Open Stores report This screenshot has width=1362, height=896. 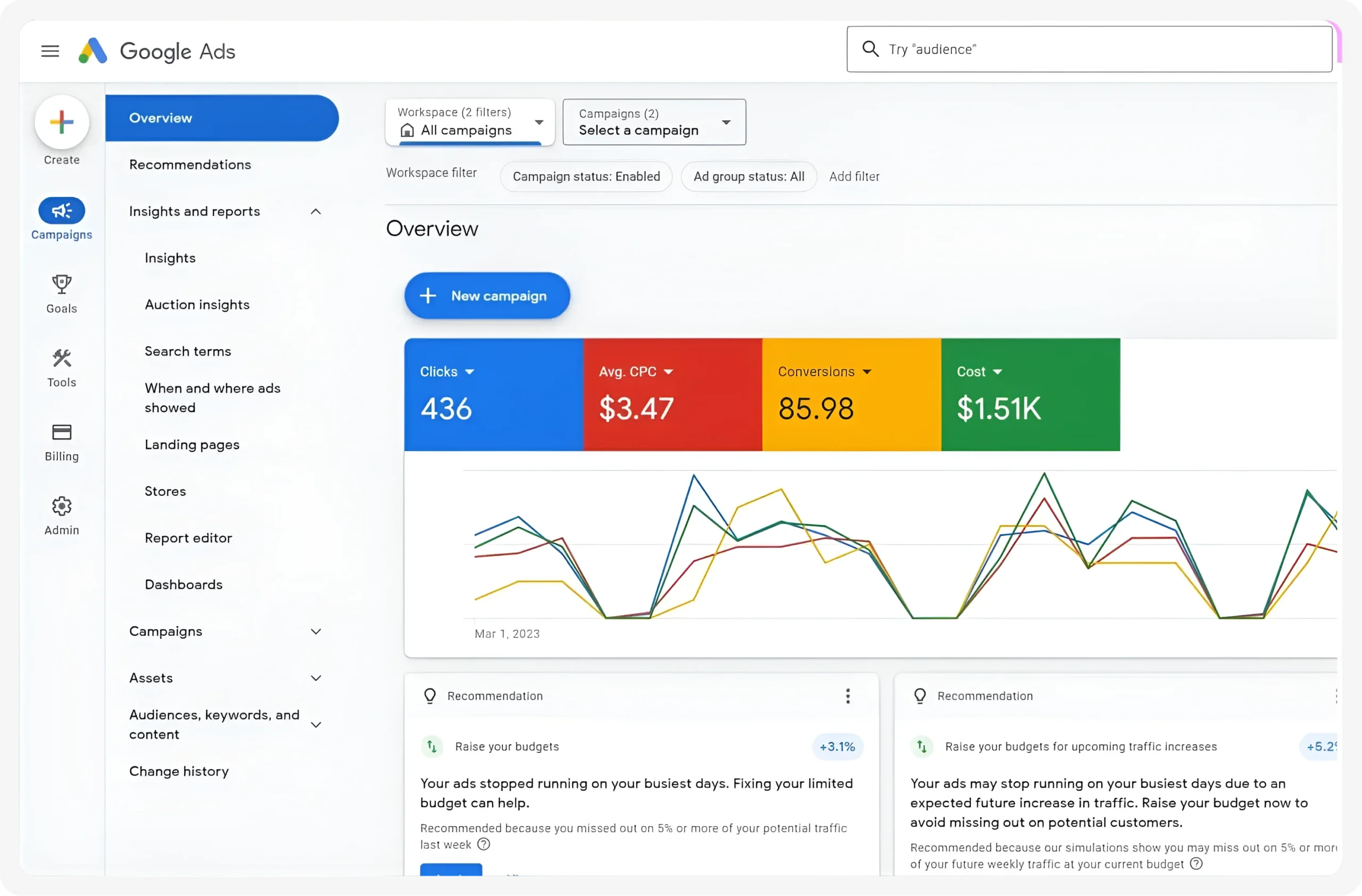tap(165, 492)
